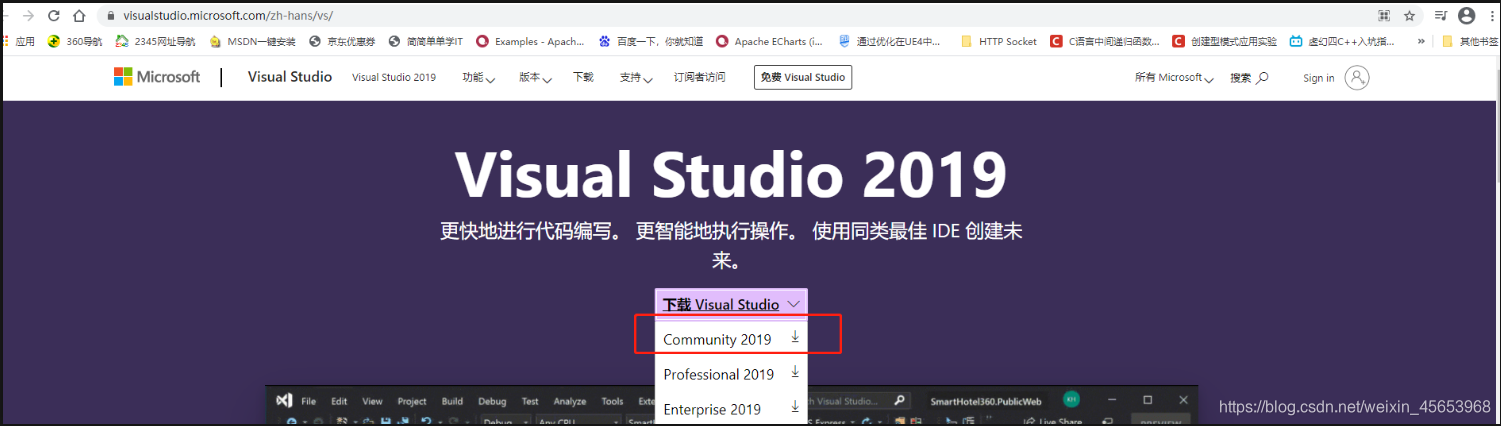Click the browser forward arrow
The image size is (1501, 426).
28,16
